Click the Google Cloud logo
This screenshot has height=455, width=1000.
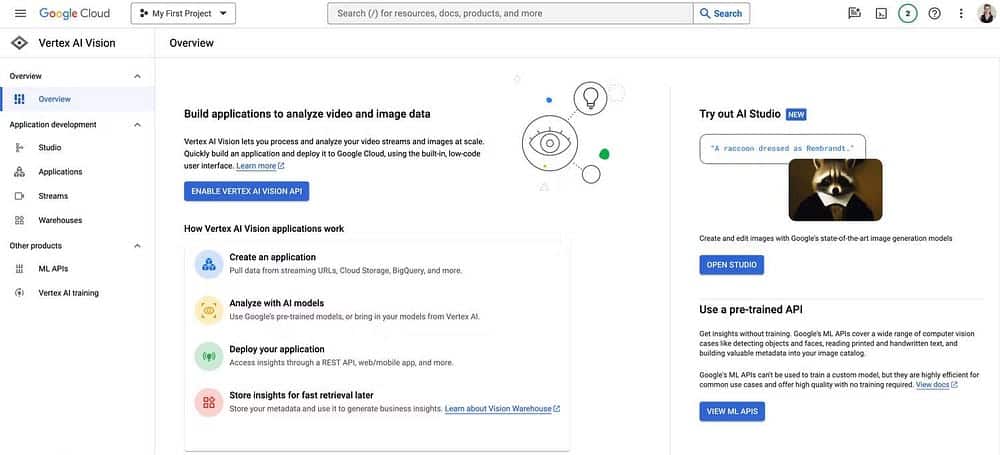[75, 13]
